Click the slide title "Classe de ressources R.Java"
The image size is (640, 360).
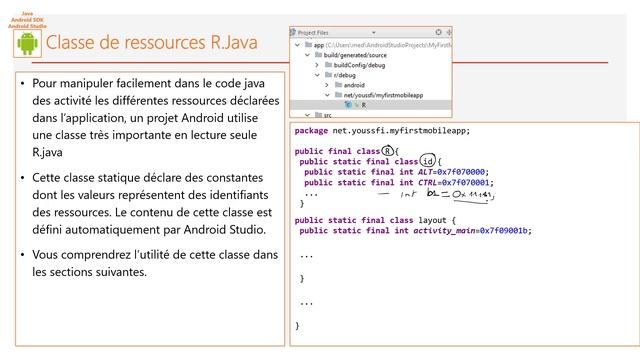click(151, 42)
